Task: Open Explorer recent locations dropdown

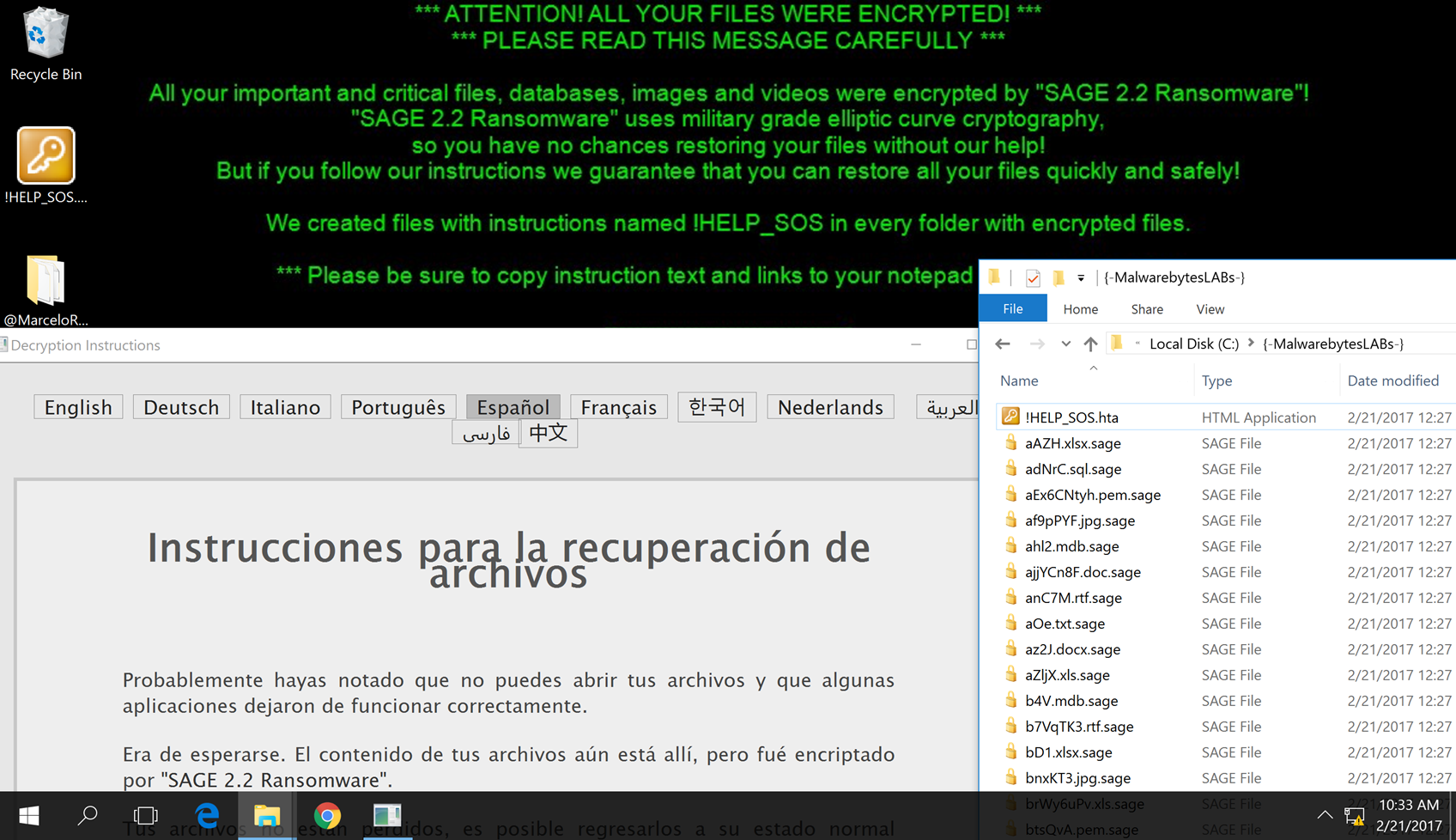Action: pyautogui.click(x=1065, y=344)
